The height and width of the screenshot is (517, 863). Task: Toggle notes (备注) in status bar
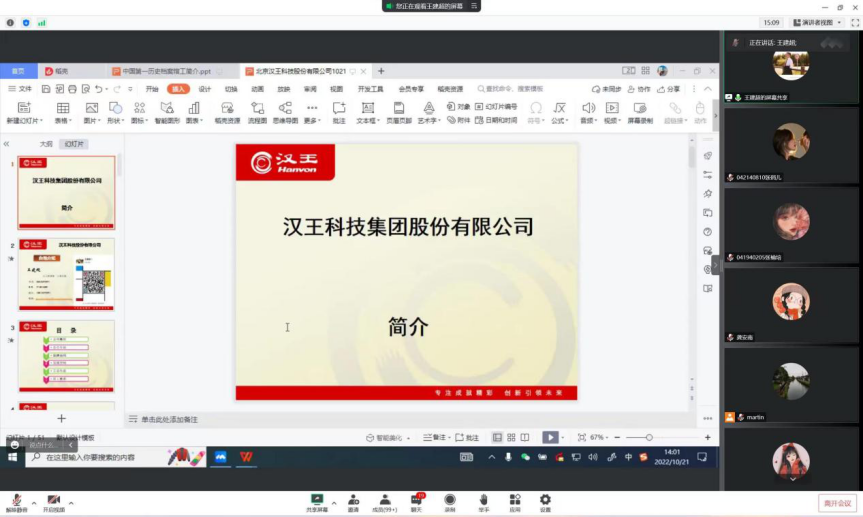coord(435,437)
